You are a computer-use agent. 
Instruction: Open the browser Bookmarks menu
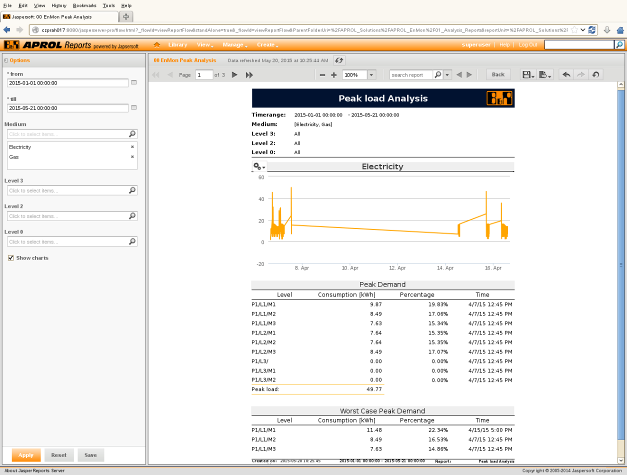[84, 6]
